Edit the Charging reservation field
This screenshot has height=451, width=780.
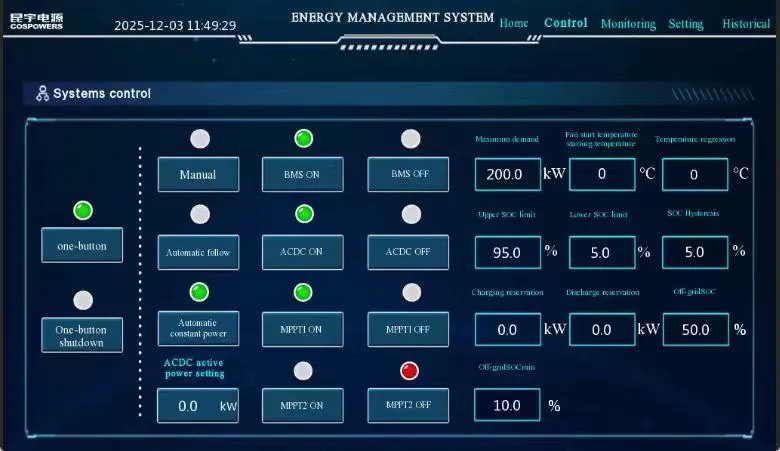(x=507, y=329)
